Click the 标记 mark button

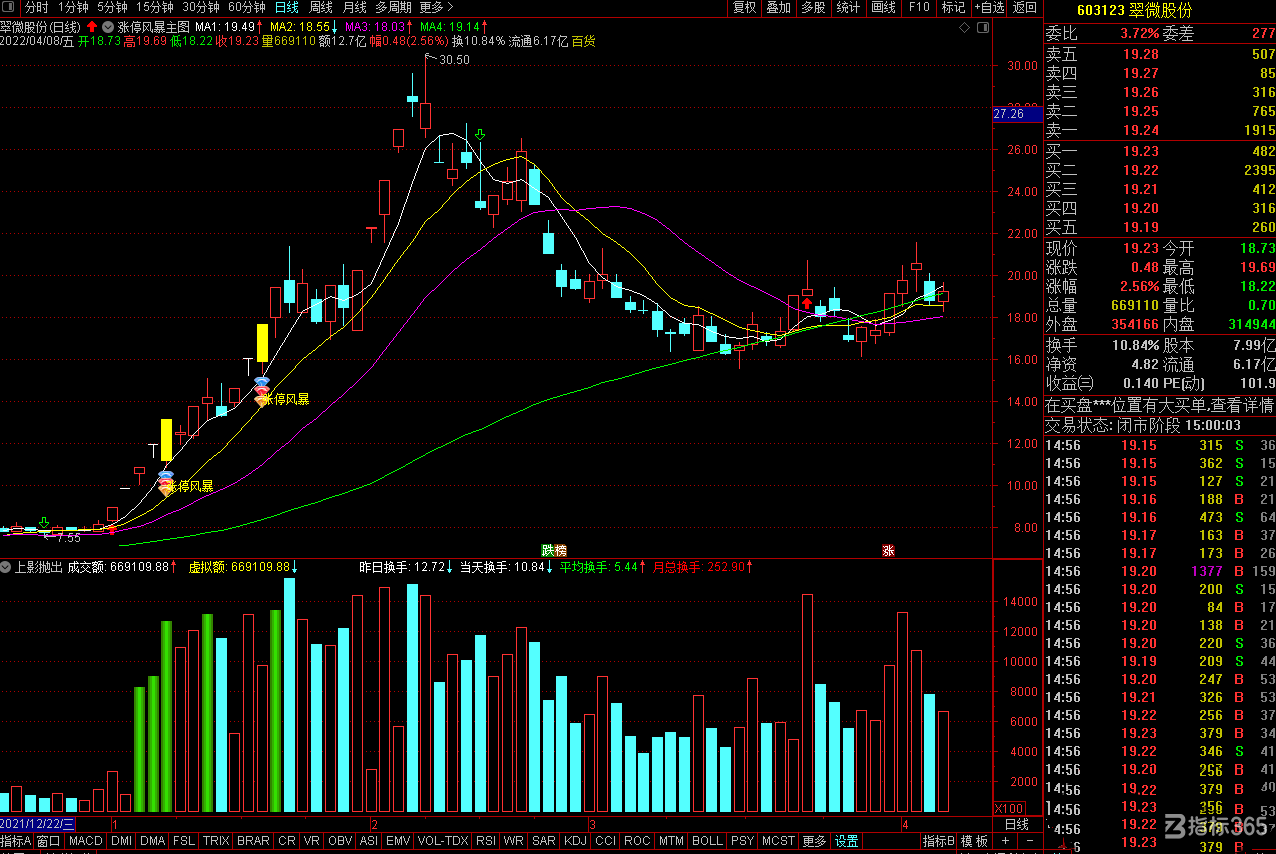point(953,7)
